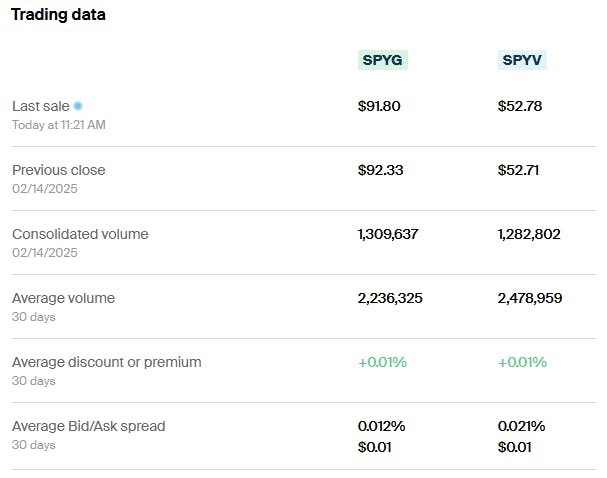The height and width of the screenshot is (478, 607).
Task: Click SPYV bid/ask spread 0.021%
Action: point(521,426)
